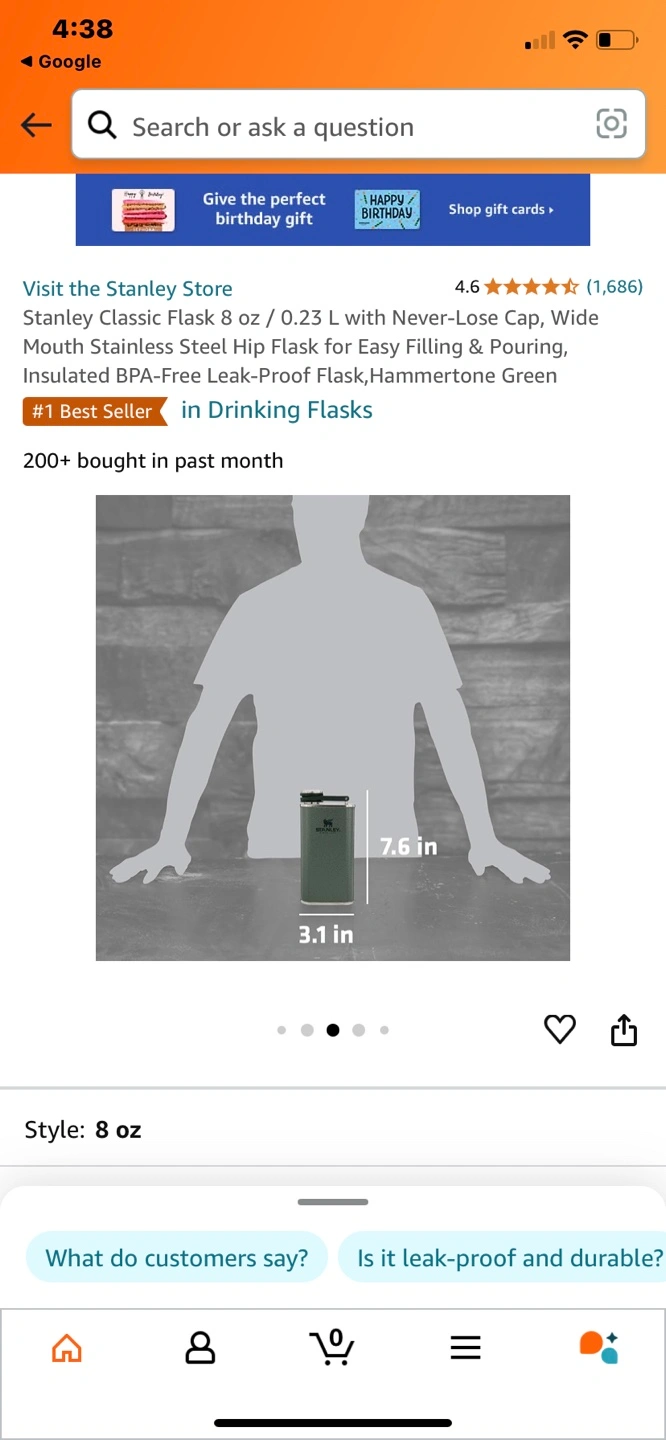The width and height of the screenshot is (666, 1440).
Task: Select the fourth image carousel dot
Action: pos(359,1030)
